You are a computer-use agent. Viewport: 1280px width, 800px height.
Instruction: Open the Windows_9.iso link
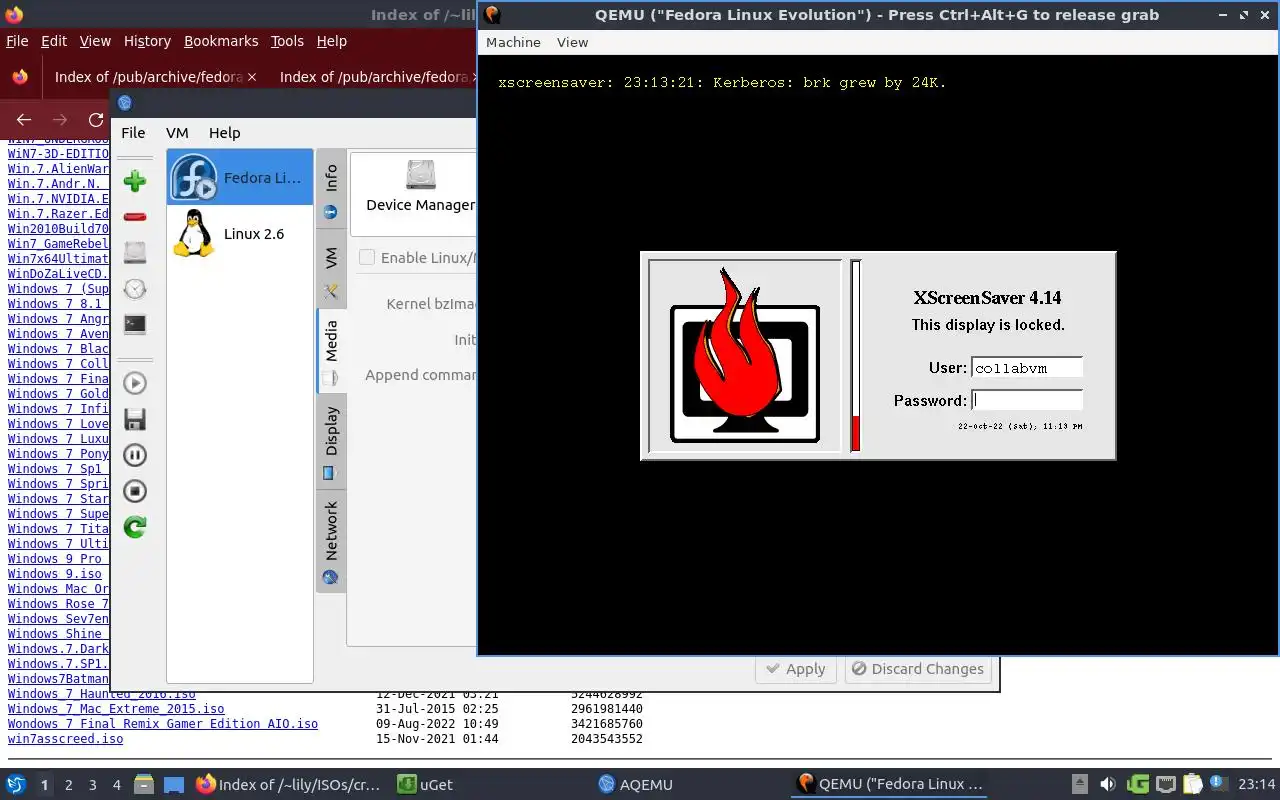coord(55,574)
